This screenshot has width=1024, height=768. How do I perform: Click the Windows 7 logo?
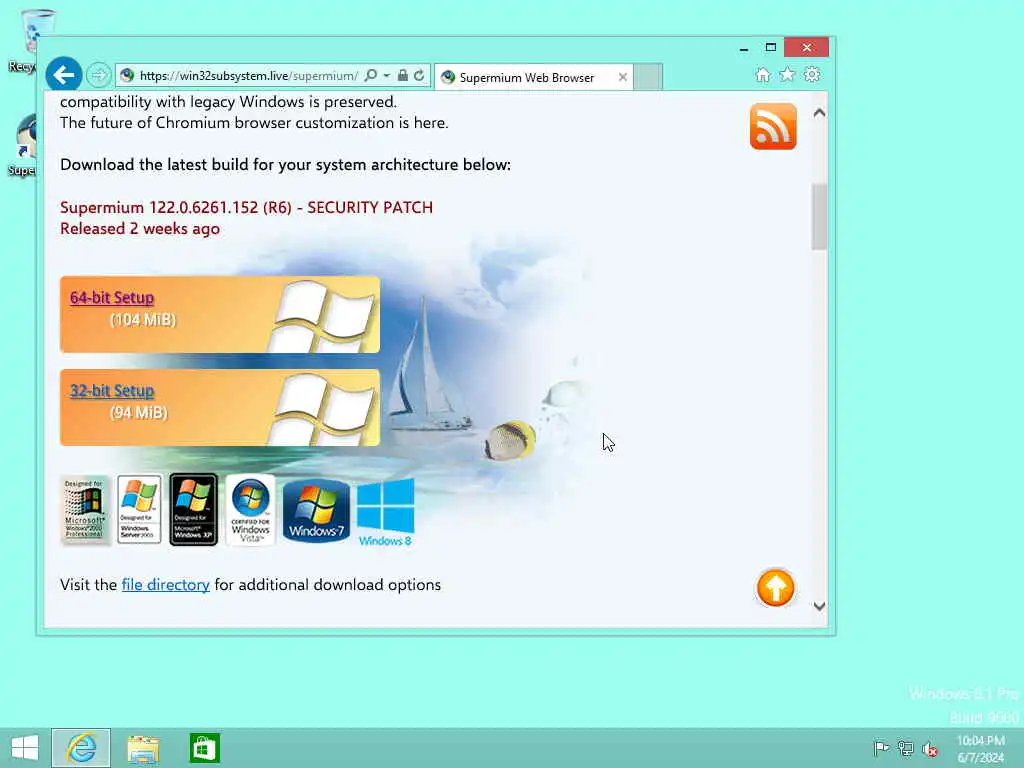point(316,510)
